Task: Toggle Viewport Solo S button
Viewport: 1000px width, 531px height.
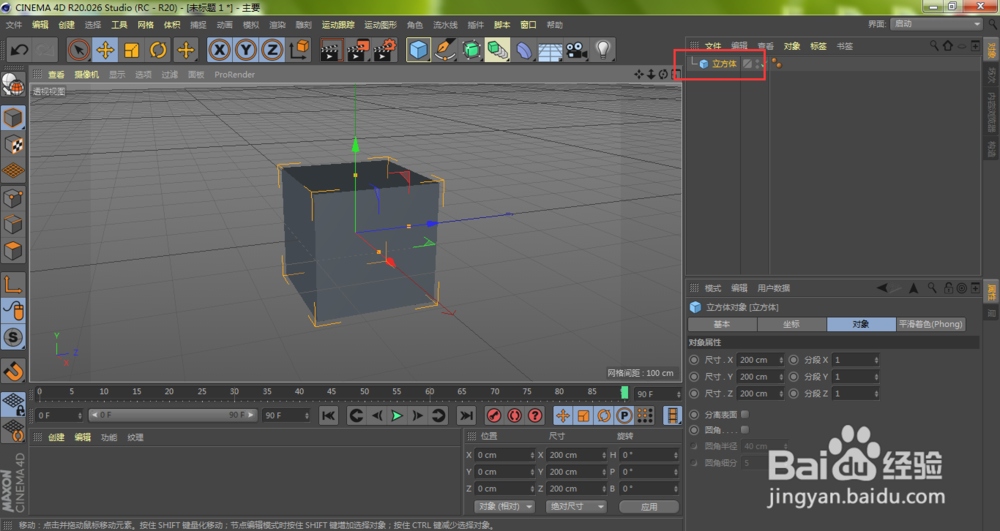Action: (x=13, y=337)
